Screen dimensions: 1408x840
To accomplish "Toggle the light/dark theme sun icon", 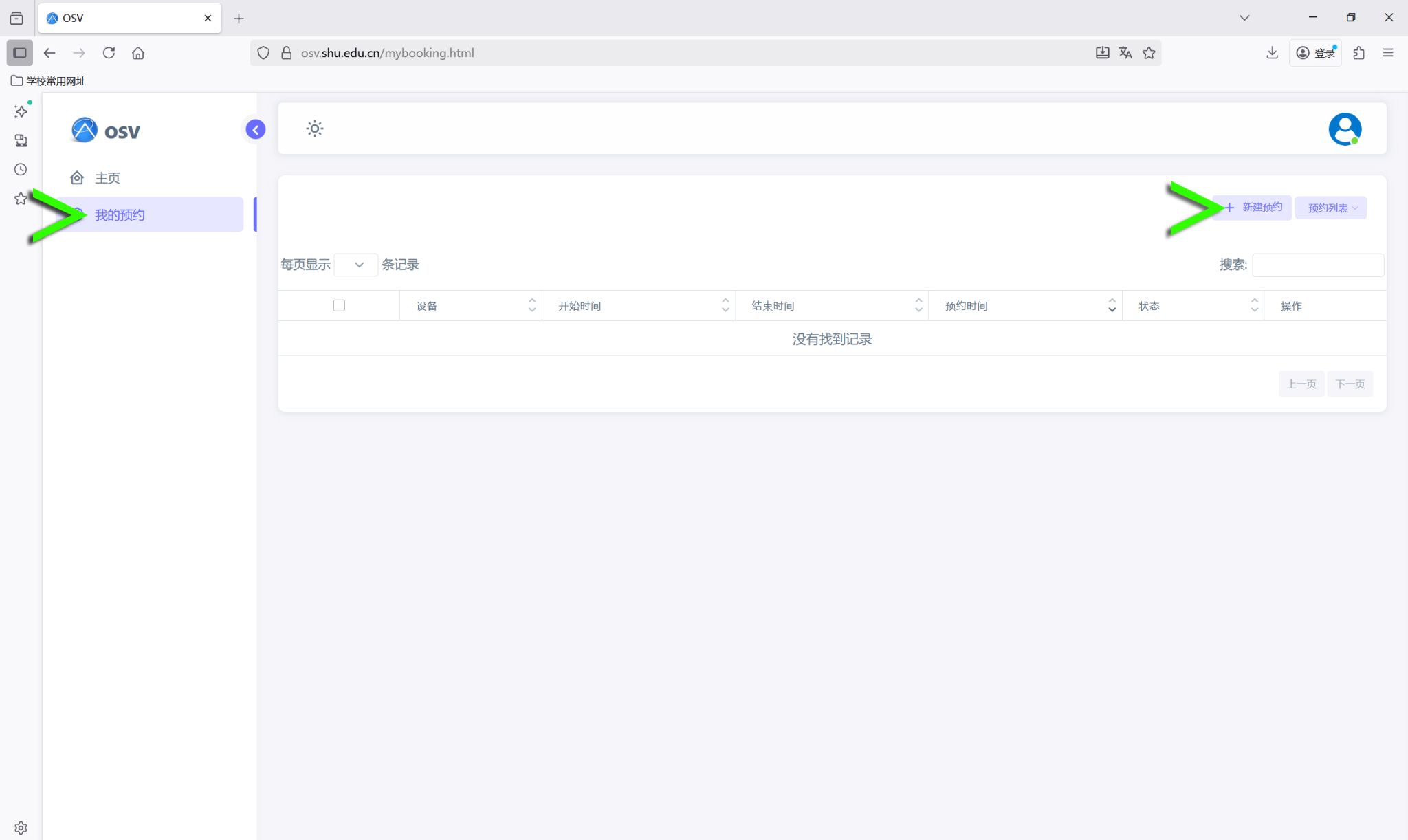I will click(315, 129).
